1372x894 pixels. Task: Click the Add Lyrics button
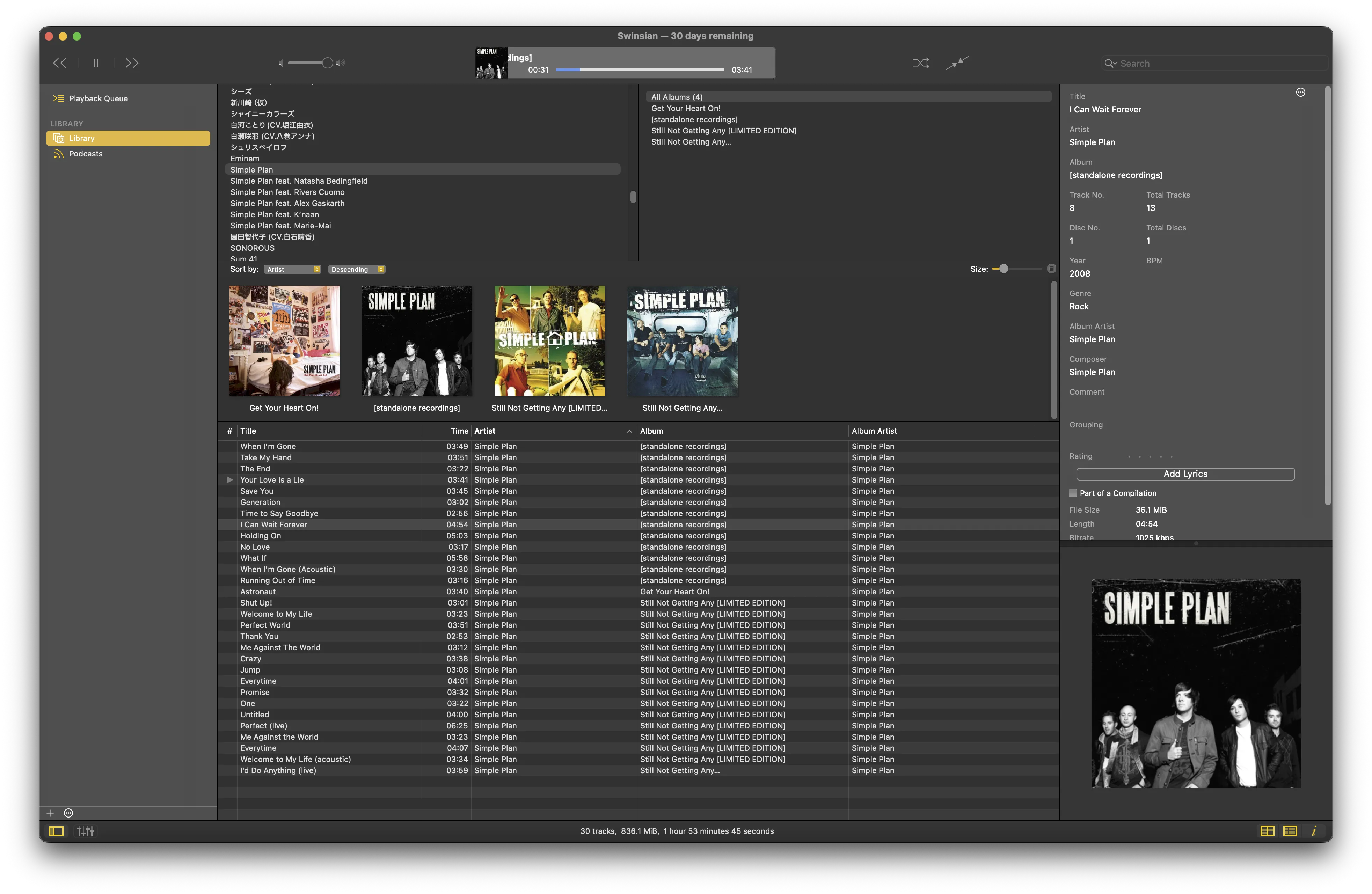[1185, 474]
